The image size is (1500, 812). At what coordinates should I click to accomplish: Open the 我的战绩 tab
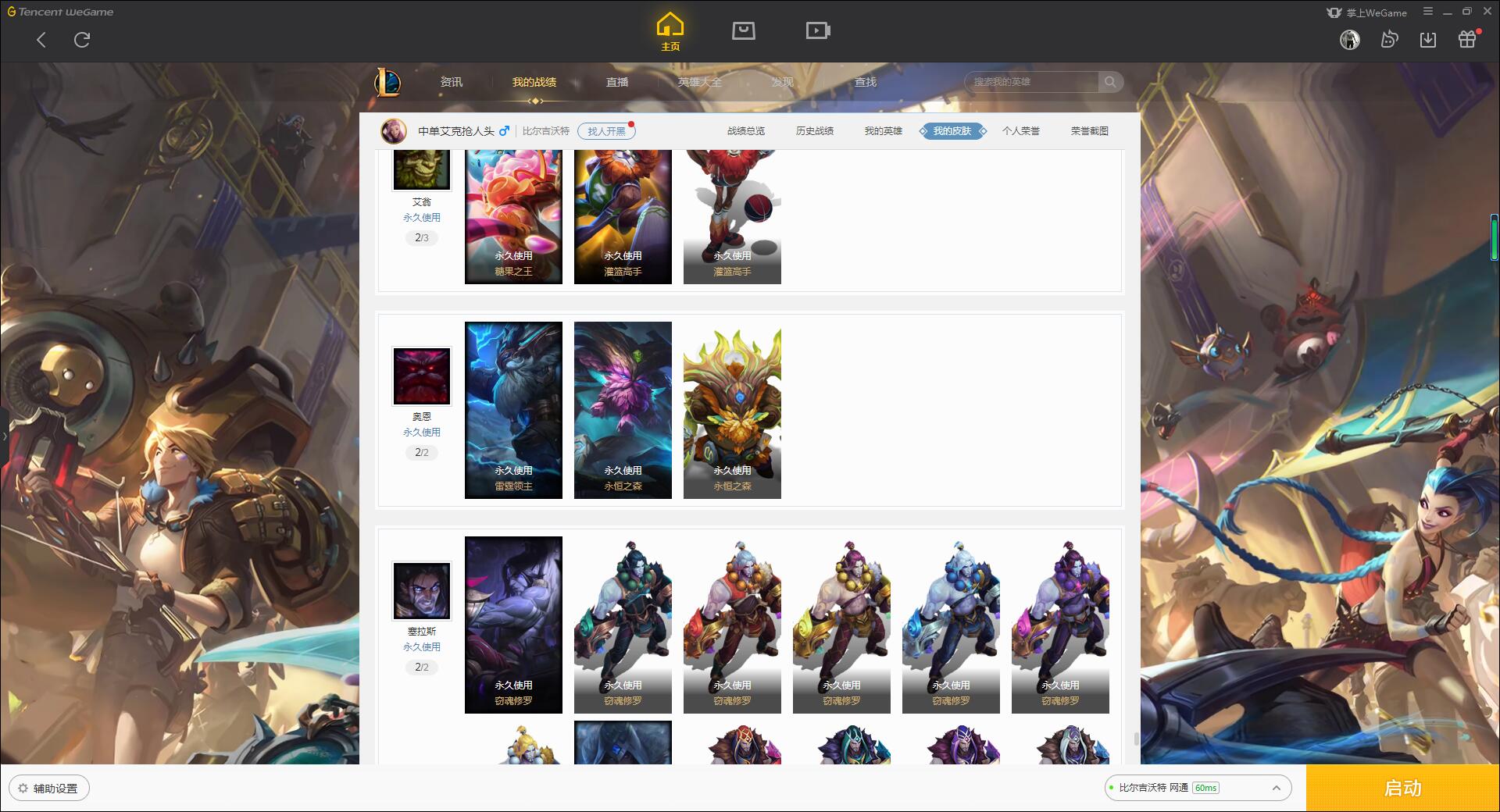click(x=534, y=82)
